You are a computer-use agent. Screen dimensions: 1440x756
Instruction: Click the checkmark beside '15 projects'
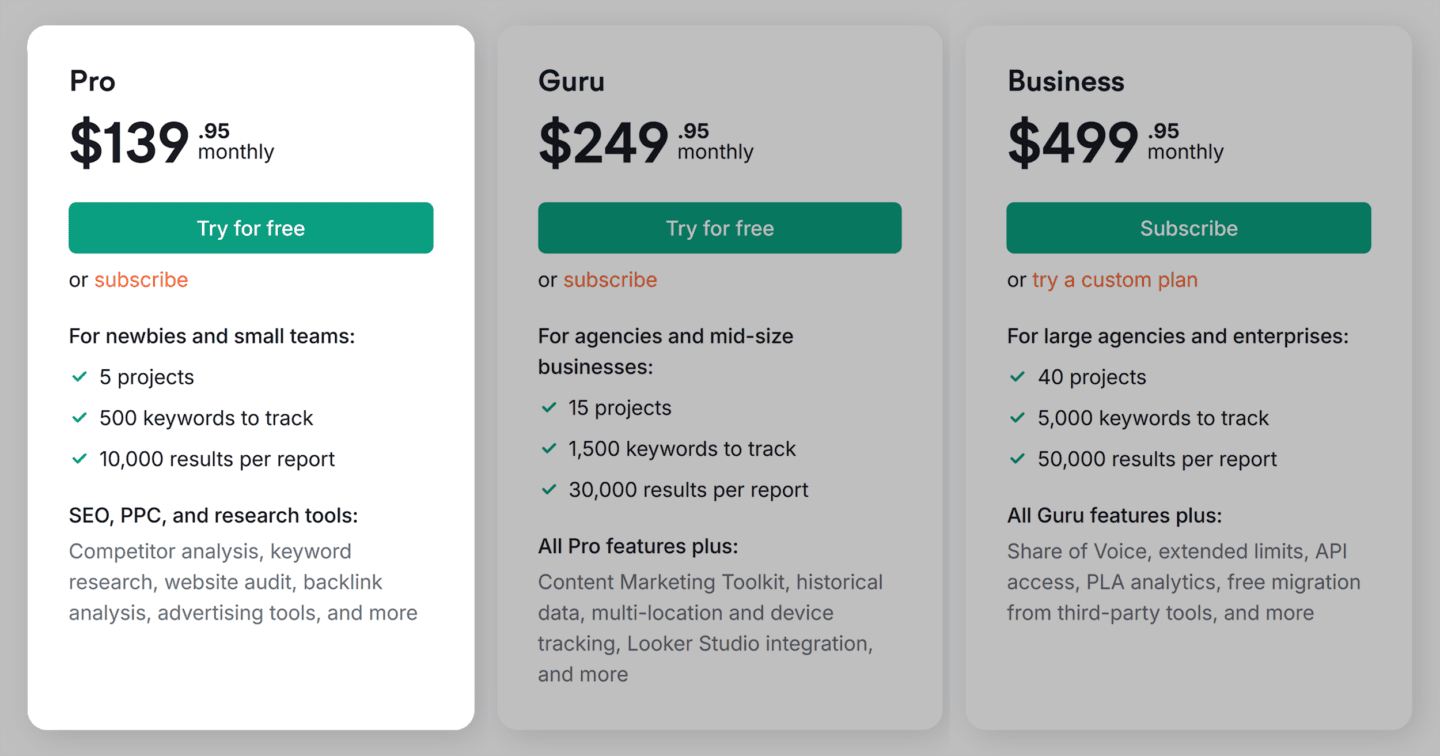(x=549, y=408)
